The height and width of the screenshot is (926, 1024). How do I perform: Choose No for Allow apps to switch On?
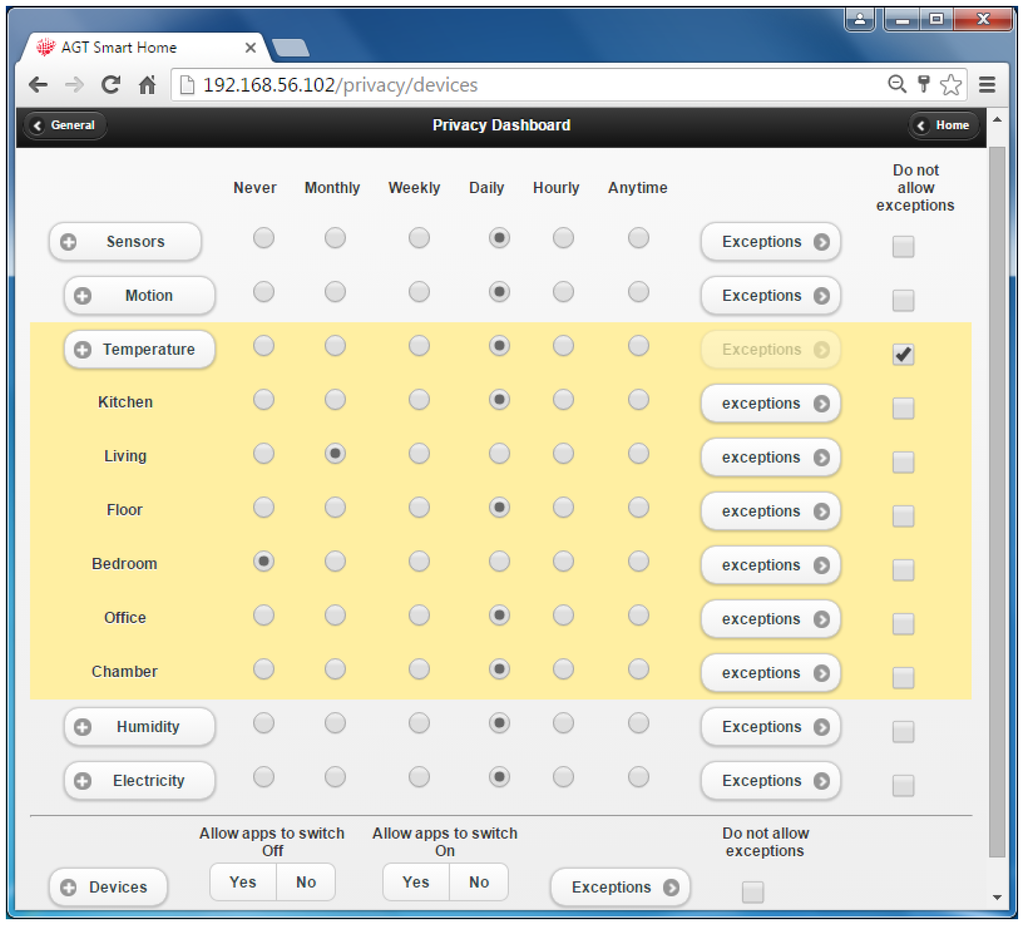[x=479, y=882]
